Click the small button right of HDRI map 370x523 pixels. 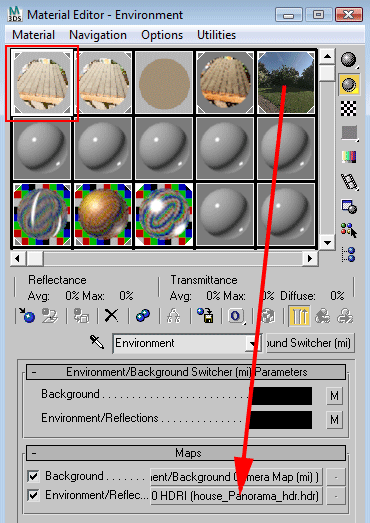coord(335,496)
